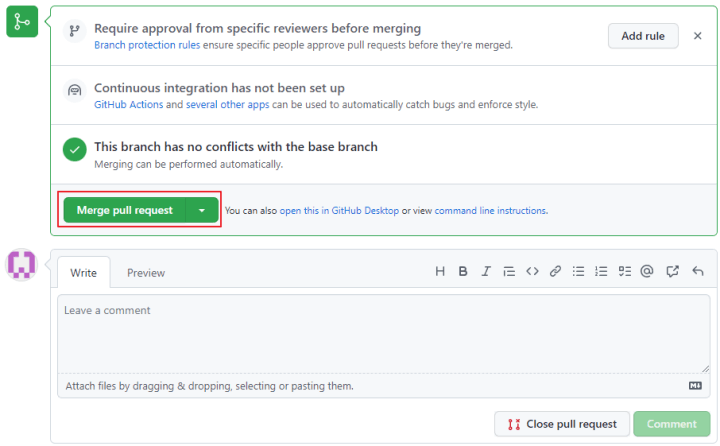
Task: Add a link with the chain icon
Action: (x=555, y=271)
